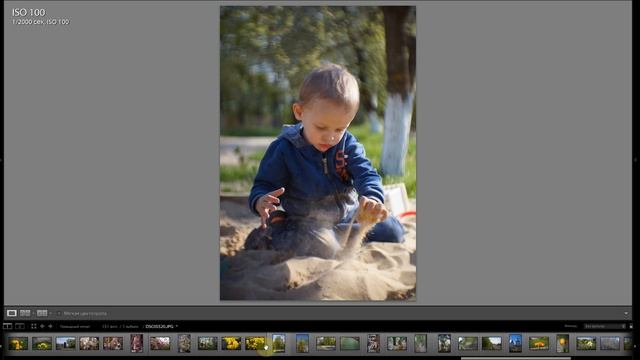Image resolution: width=640 pixels, height=360 pixels.
Task: Open the main window display mode icon
Action: click(7, 326)
